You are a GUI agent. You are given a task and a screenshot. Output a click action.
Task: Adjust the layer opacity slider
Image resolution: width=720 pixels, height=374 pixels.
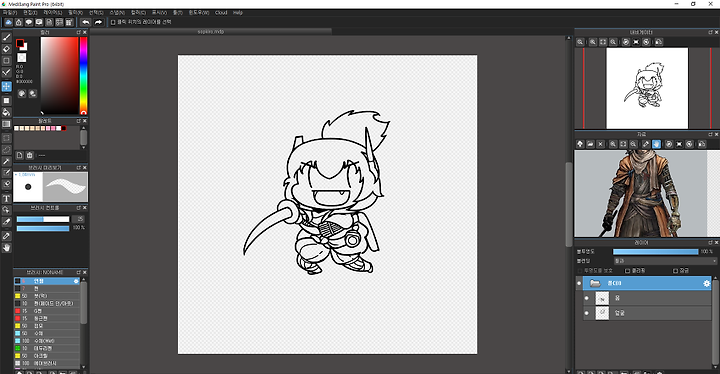click(656, 252)
